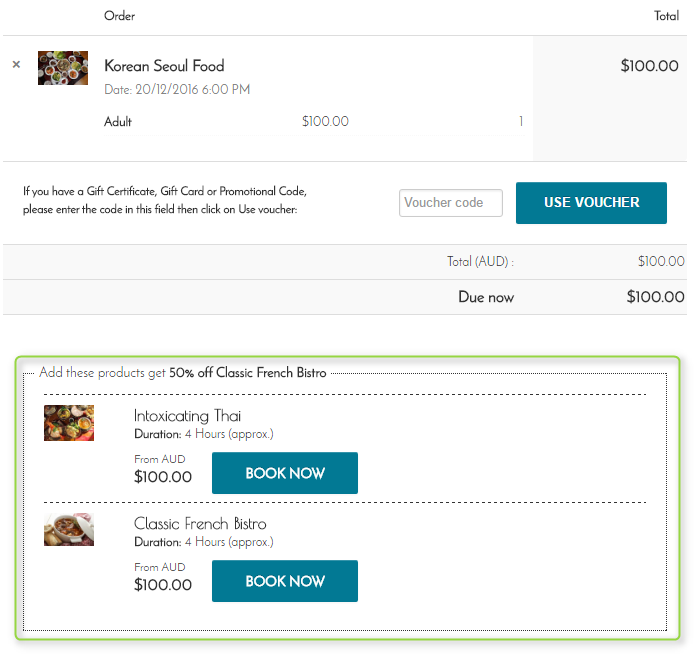Select the order date 20/12/2016 6:00 PM
The width and height of the screenshot is (698, 658).
pyautogui.click(x=192, y=89)
